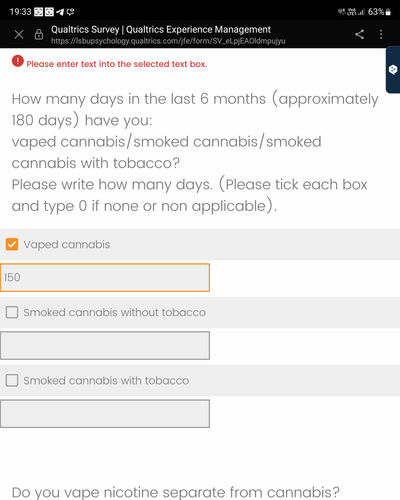Tap the survey URL in address bar
400x500 pixels.
tap(168, 41)
